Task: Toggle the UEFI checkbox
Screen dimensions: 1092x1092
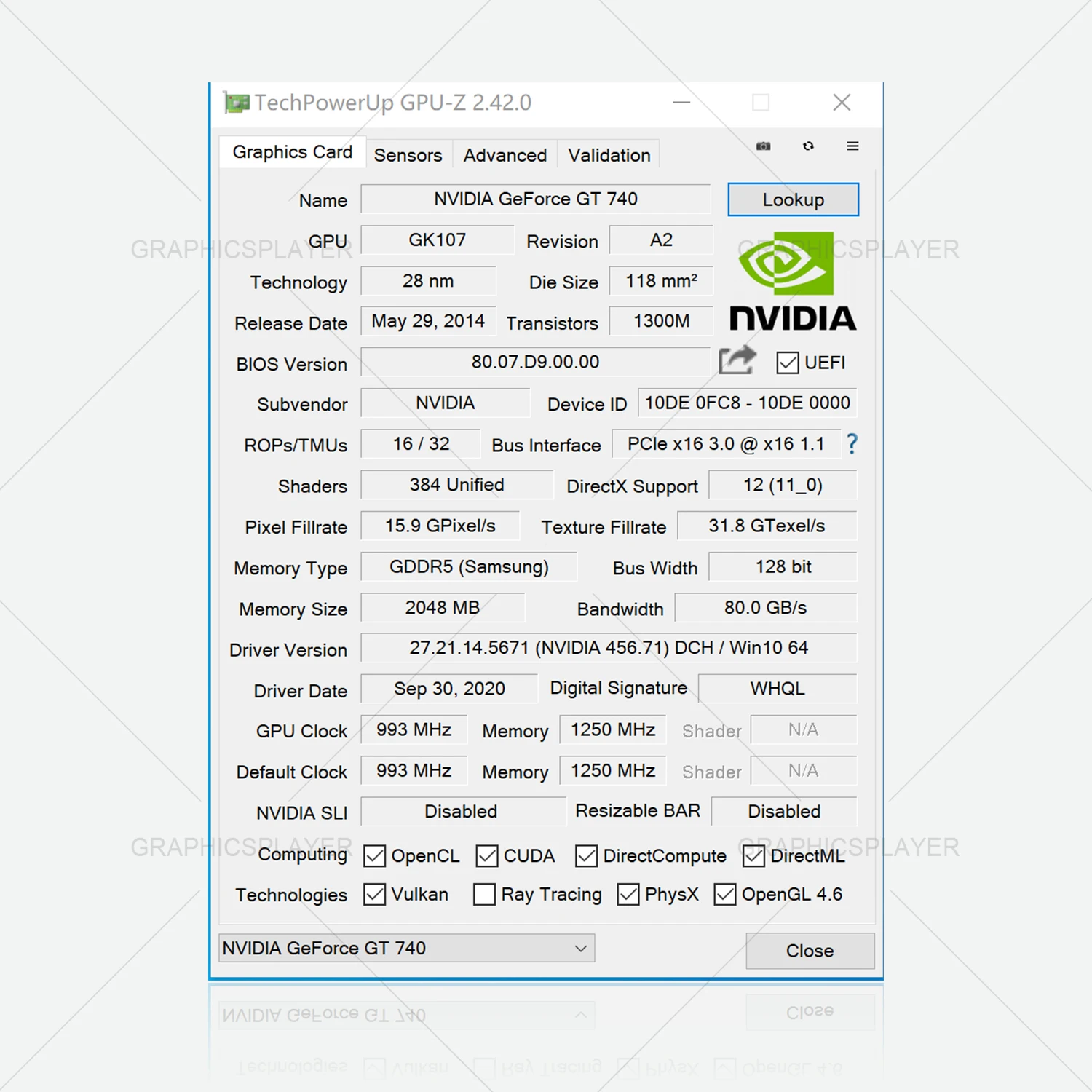Action: pyautogui.click(x=788, y=363)
